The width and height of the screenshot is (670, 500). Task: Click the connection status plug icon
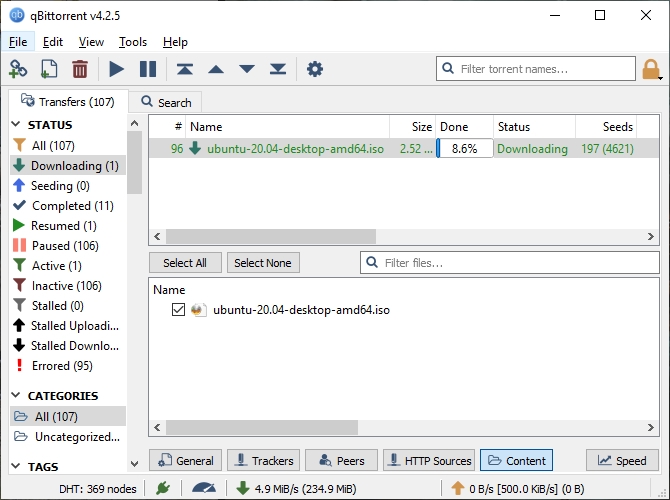[163, 488]
